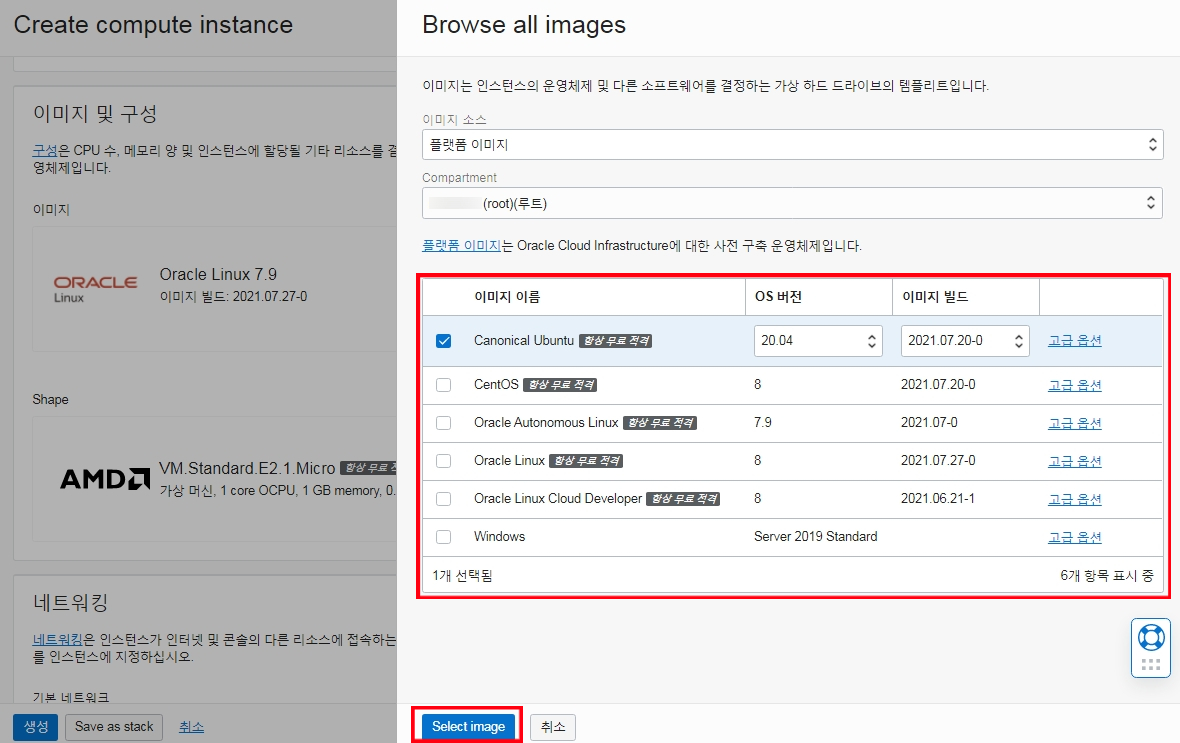Click 취소 link on Create compute instance page
This screenshot has width=1180, height=743.
point(191,726)
